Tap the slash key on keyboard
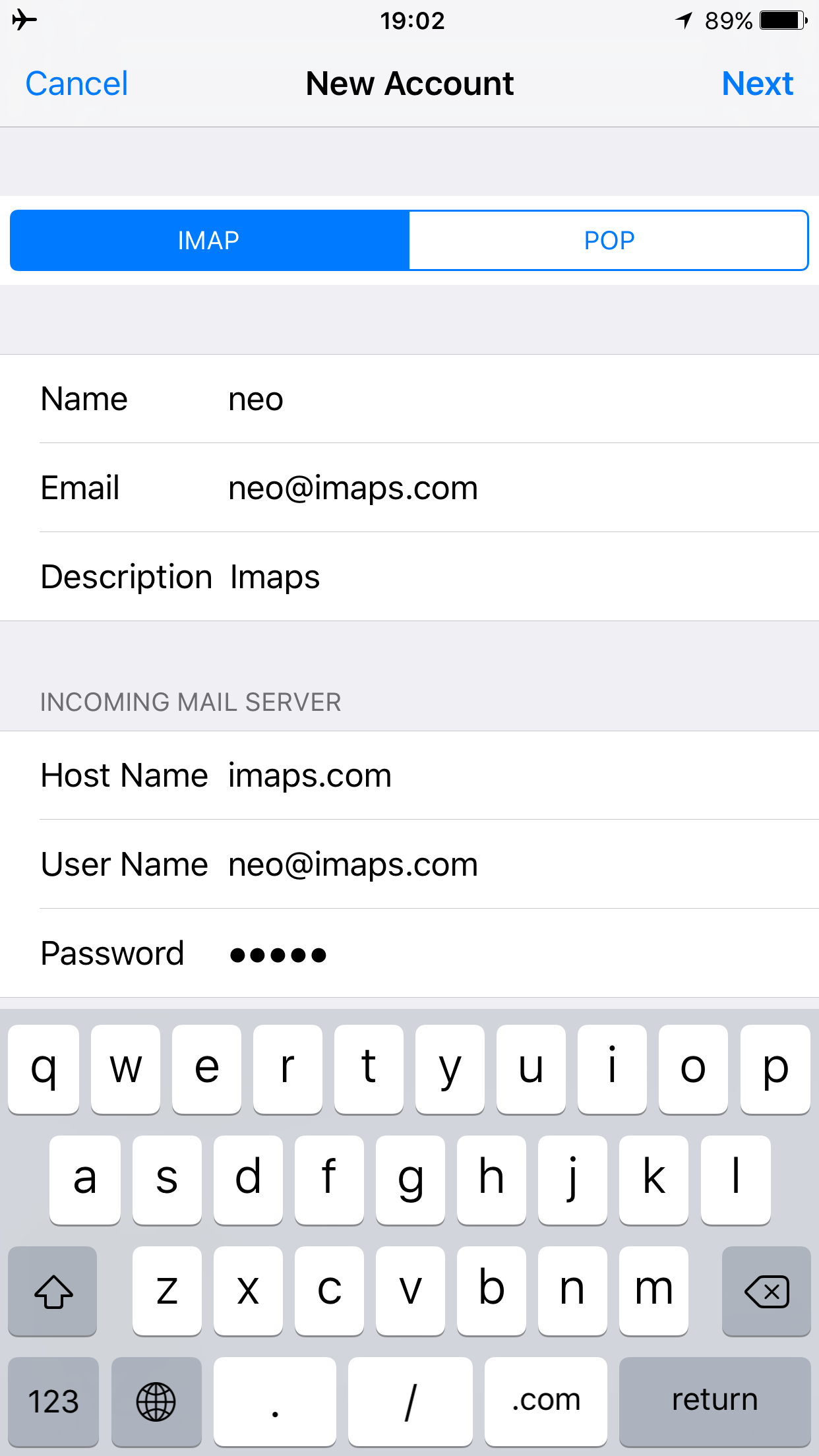 (410, 1401)
